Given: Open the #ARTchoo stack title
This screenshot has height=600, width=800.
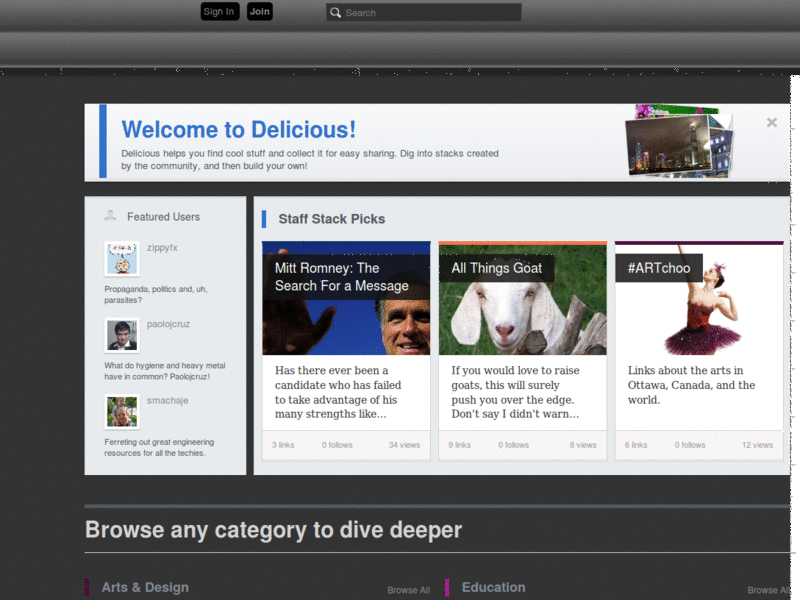Looking at the screenshot, I should (x=659, y=268).
